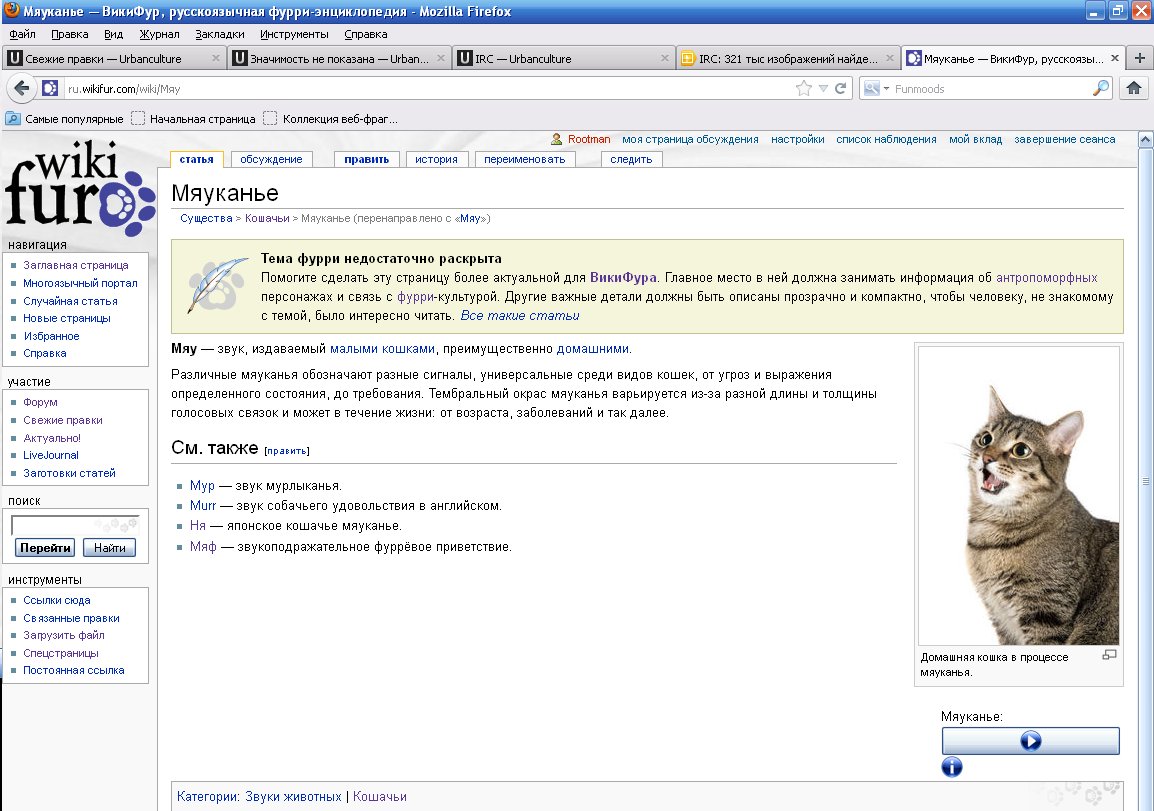Open a new tab with the plus button

coord(1139,58)
